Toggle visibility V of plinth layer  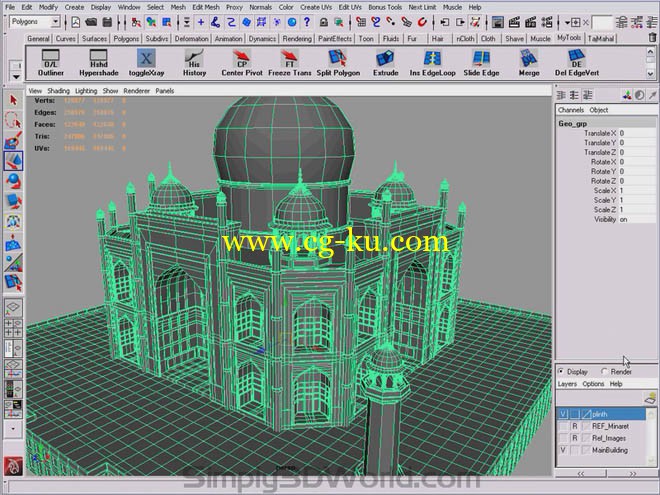click(563, 414)
